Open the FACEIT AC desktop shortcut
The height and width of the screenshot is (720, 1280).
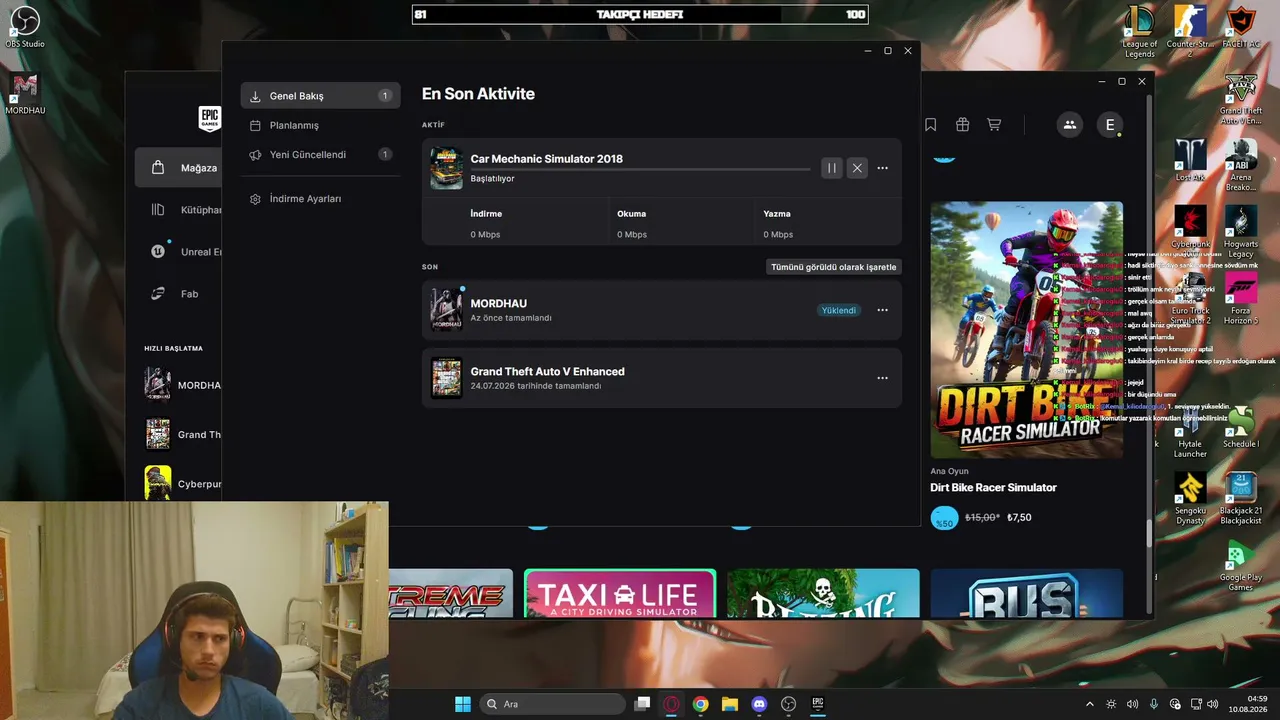click(x=1241, y=28)
